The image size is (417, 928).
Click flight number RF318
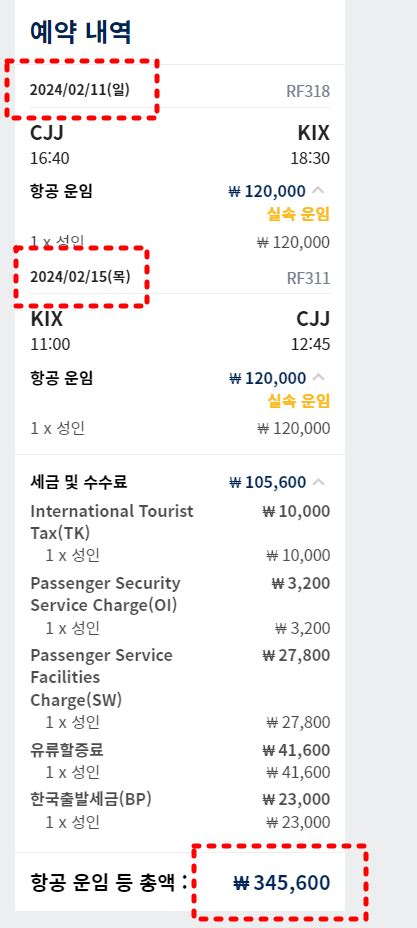[308, 92]
